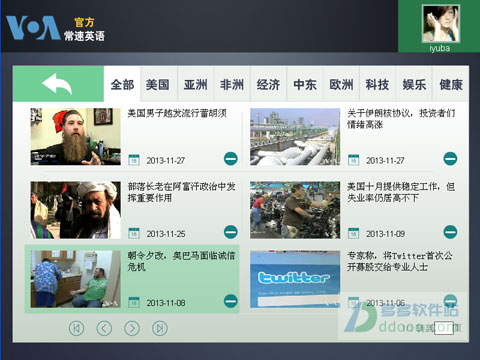Click the iyuba username label

440,48
